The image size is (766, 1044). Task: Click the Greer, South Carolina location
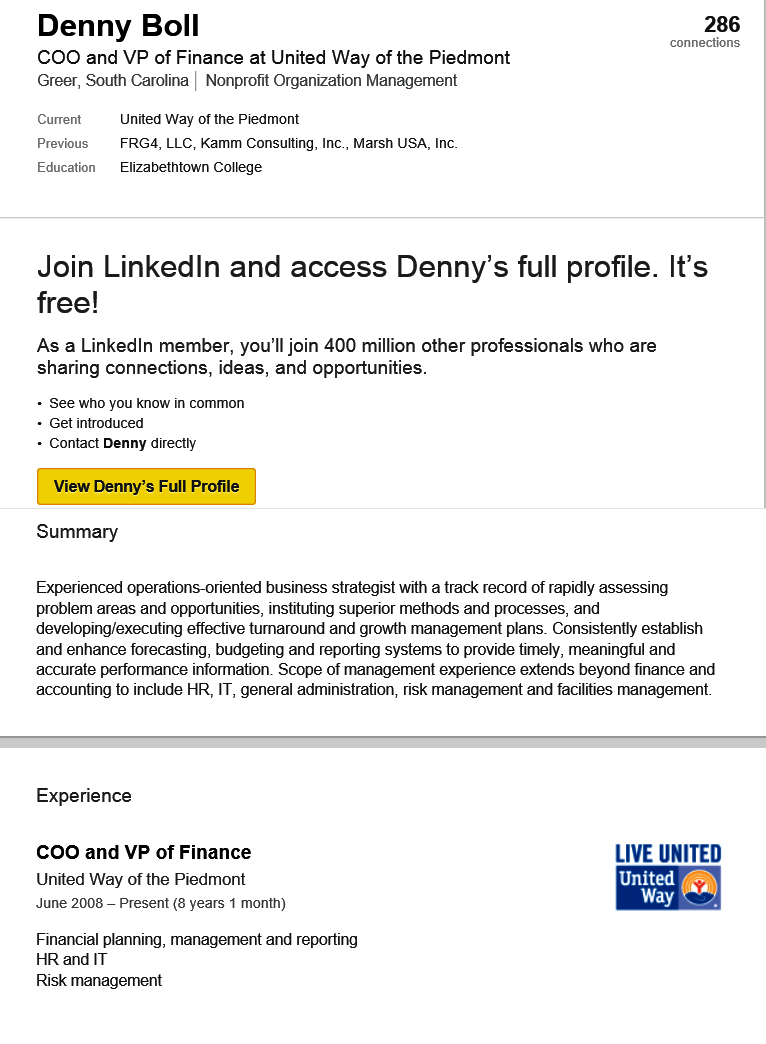113,81
